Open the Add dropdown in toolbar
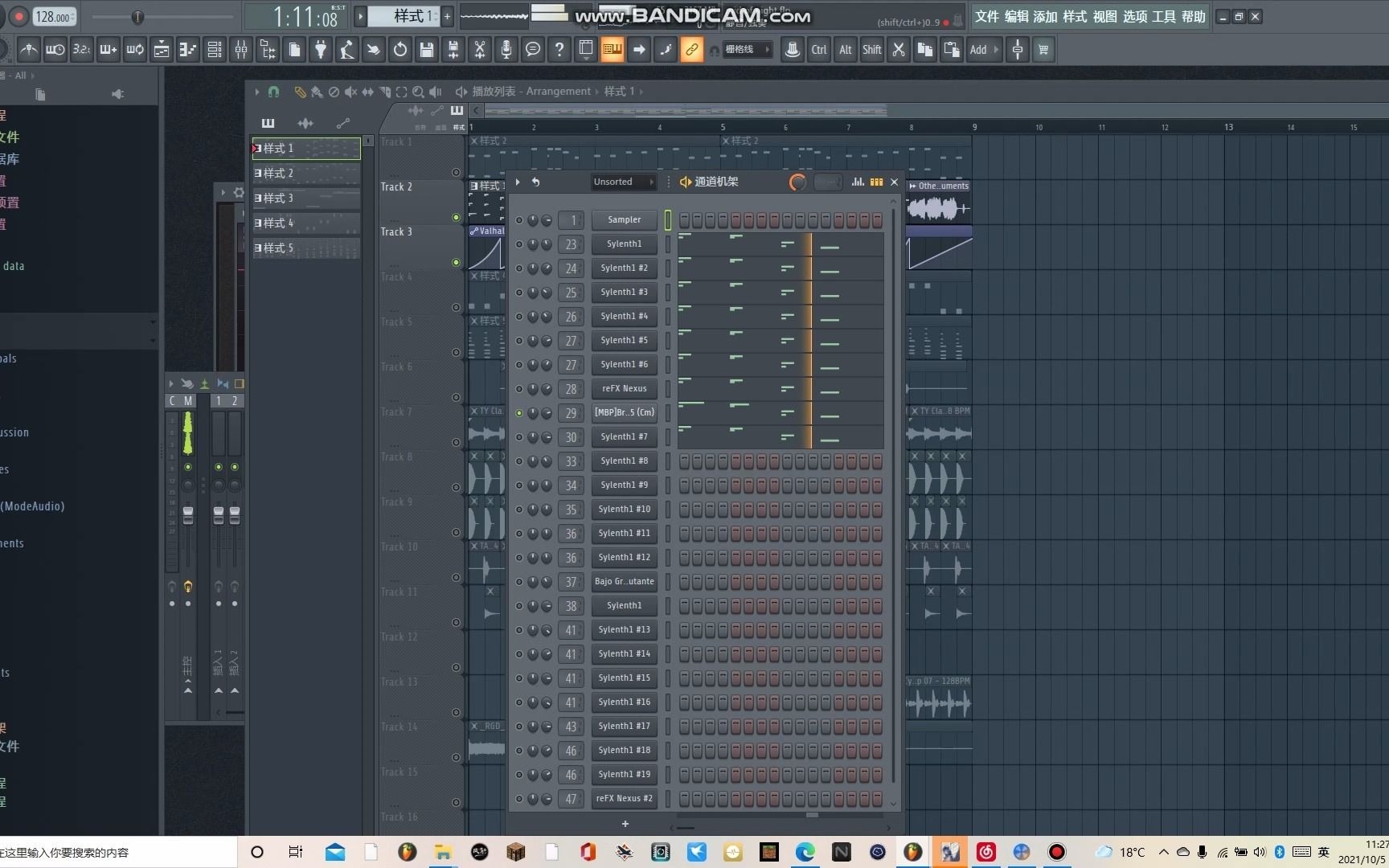The image size is (1389, 868). pos(984,50)
